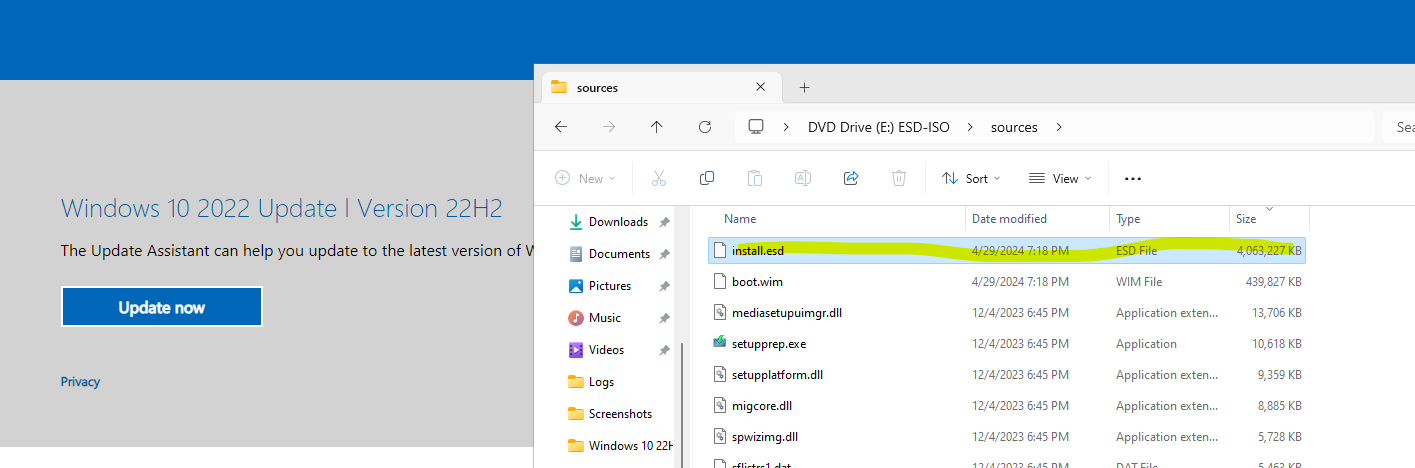This screenshot has height=468, width=1415.
Task: Click the boot.wim file icon
Action: click(719, 282)
